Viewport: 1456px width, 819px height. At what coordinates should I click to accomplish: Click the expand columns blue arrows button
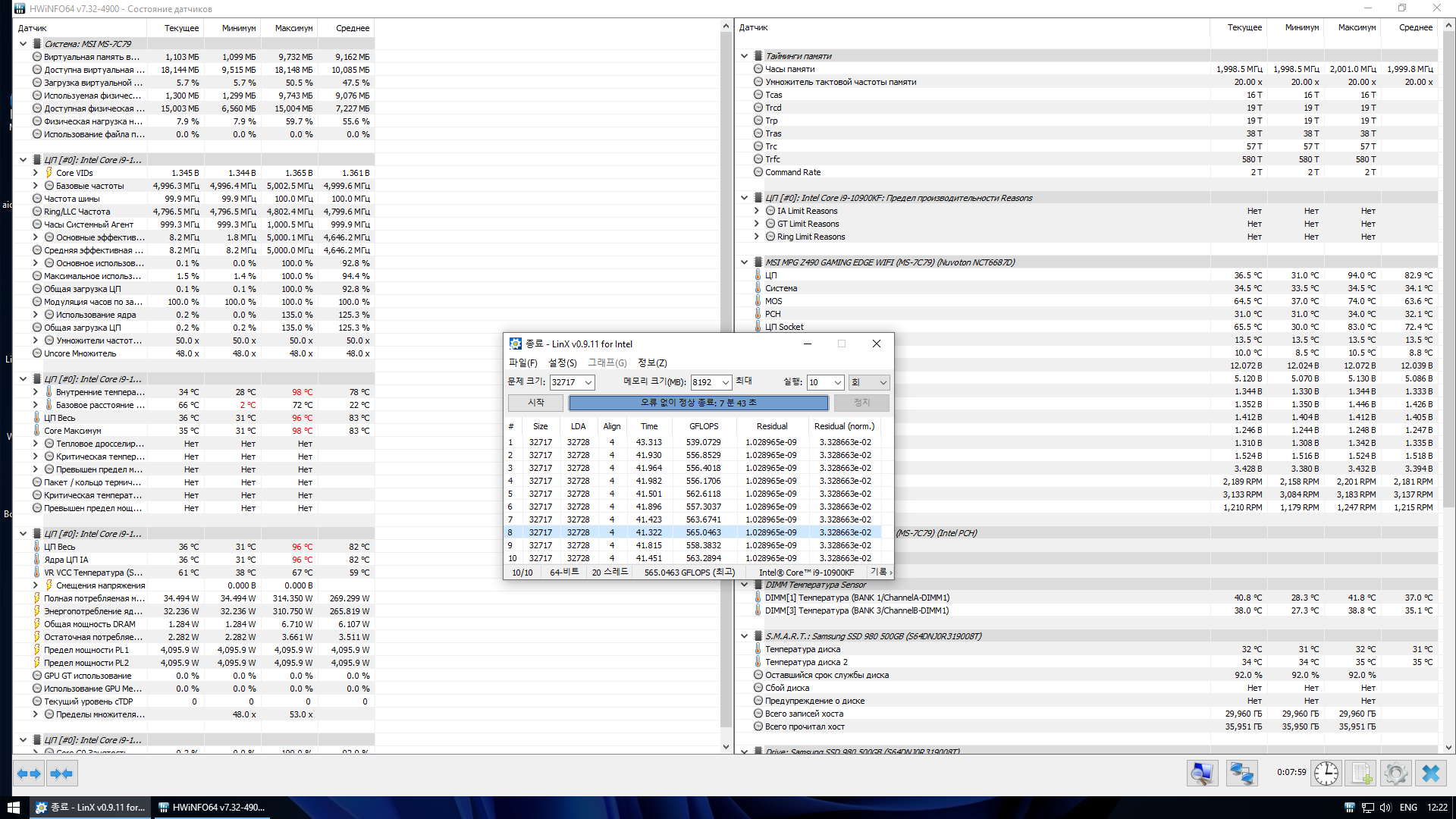click(x=29, y=773)
